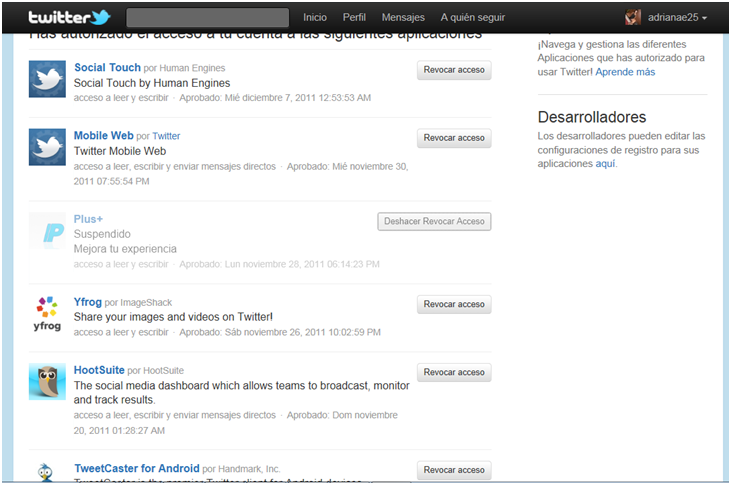
Task: Click the approval date under Social Touch
Action: (x=275, y=98)
